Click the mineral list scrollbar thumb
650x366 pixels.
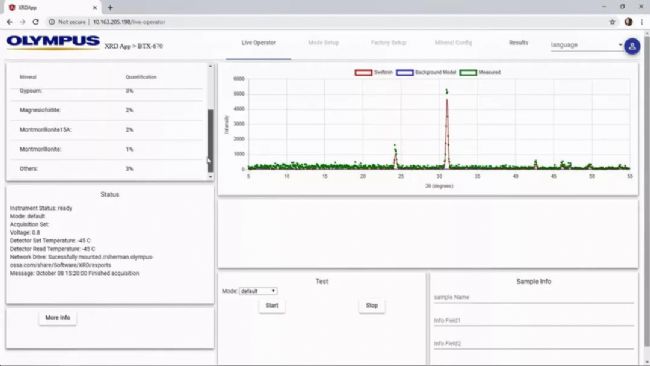pos(210,141)
